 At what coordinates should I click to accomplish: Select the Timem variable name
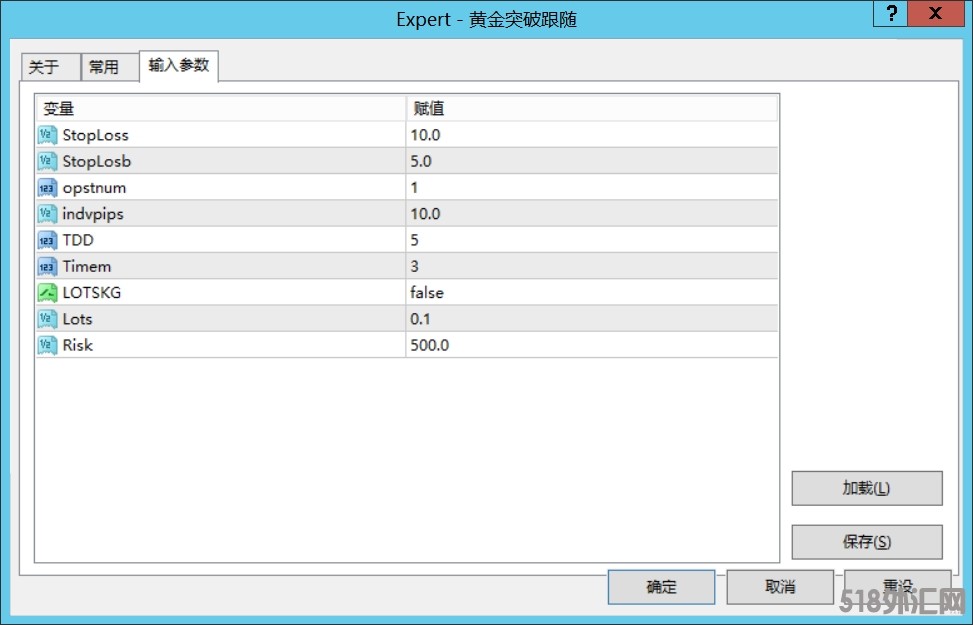click(87, 266)
